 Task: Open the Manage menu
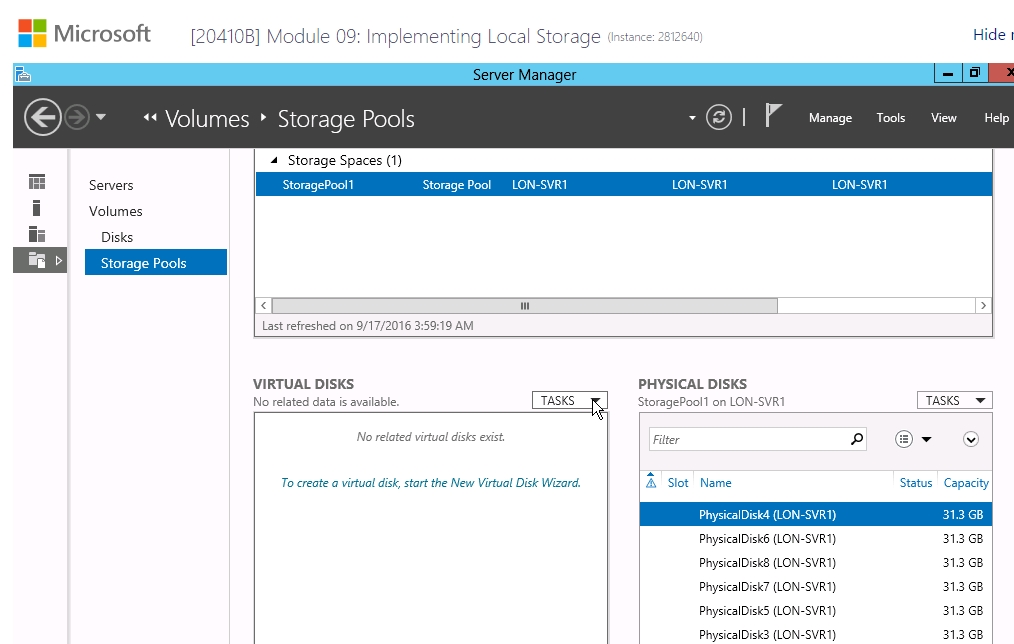pyautogui.click(x=830, y=118)
